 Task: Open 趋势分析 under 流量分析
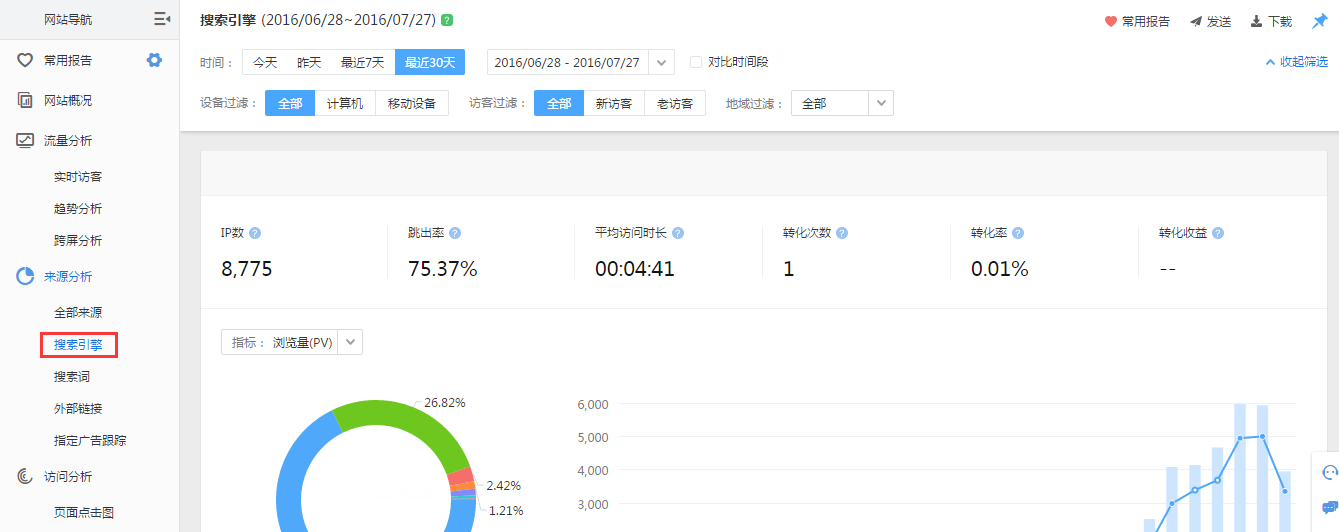pos(78,209)
